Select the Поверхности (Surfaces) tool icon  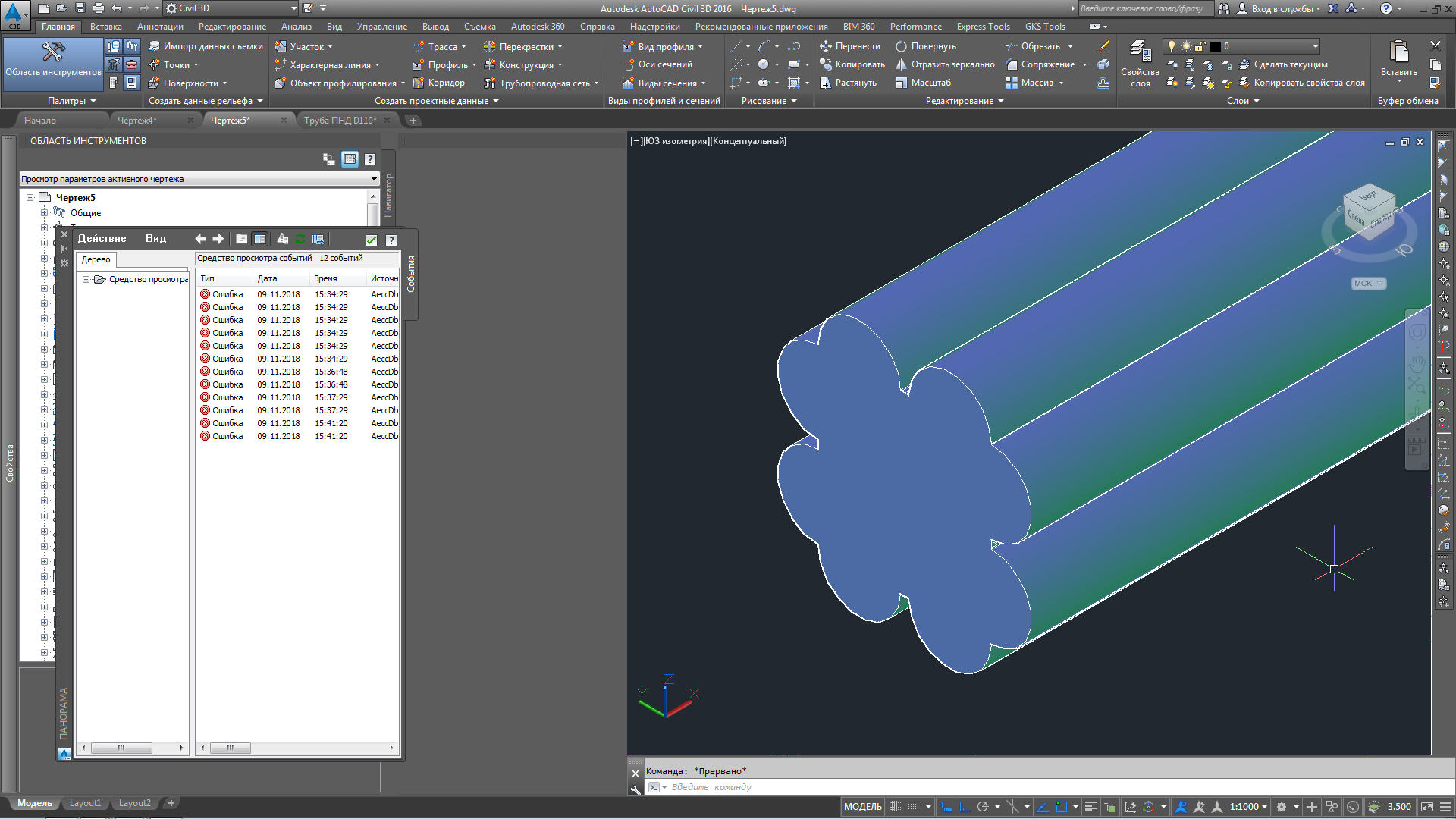pyautogui.click(x=155, y=83)
